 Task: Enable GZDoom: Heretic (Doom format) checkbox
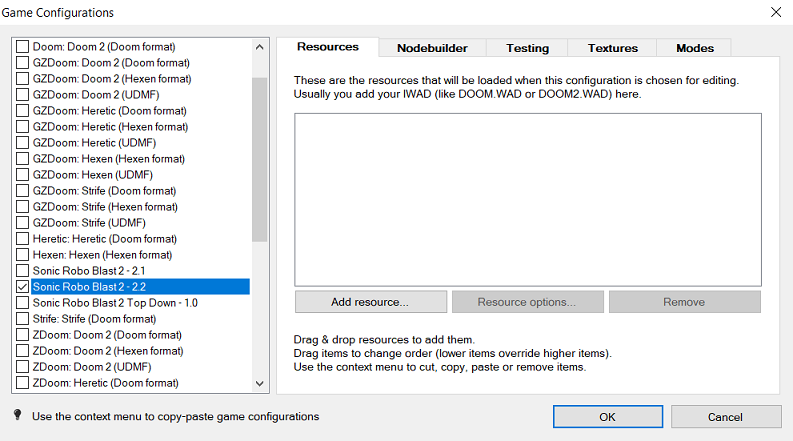[22, 111]
